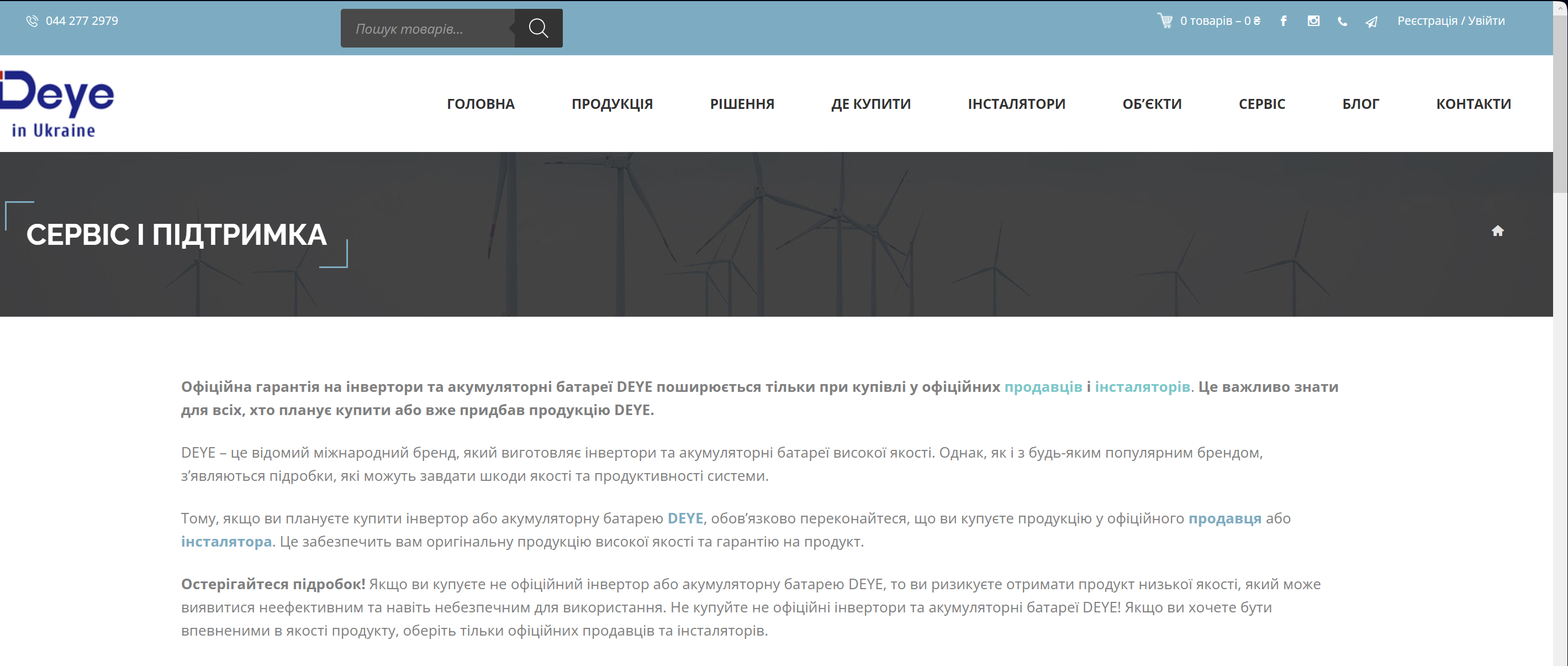Click the 0 товарів – 0 ₴ cart text
The image size is (1568, 666).
(1220, 20)
